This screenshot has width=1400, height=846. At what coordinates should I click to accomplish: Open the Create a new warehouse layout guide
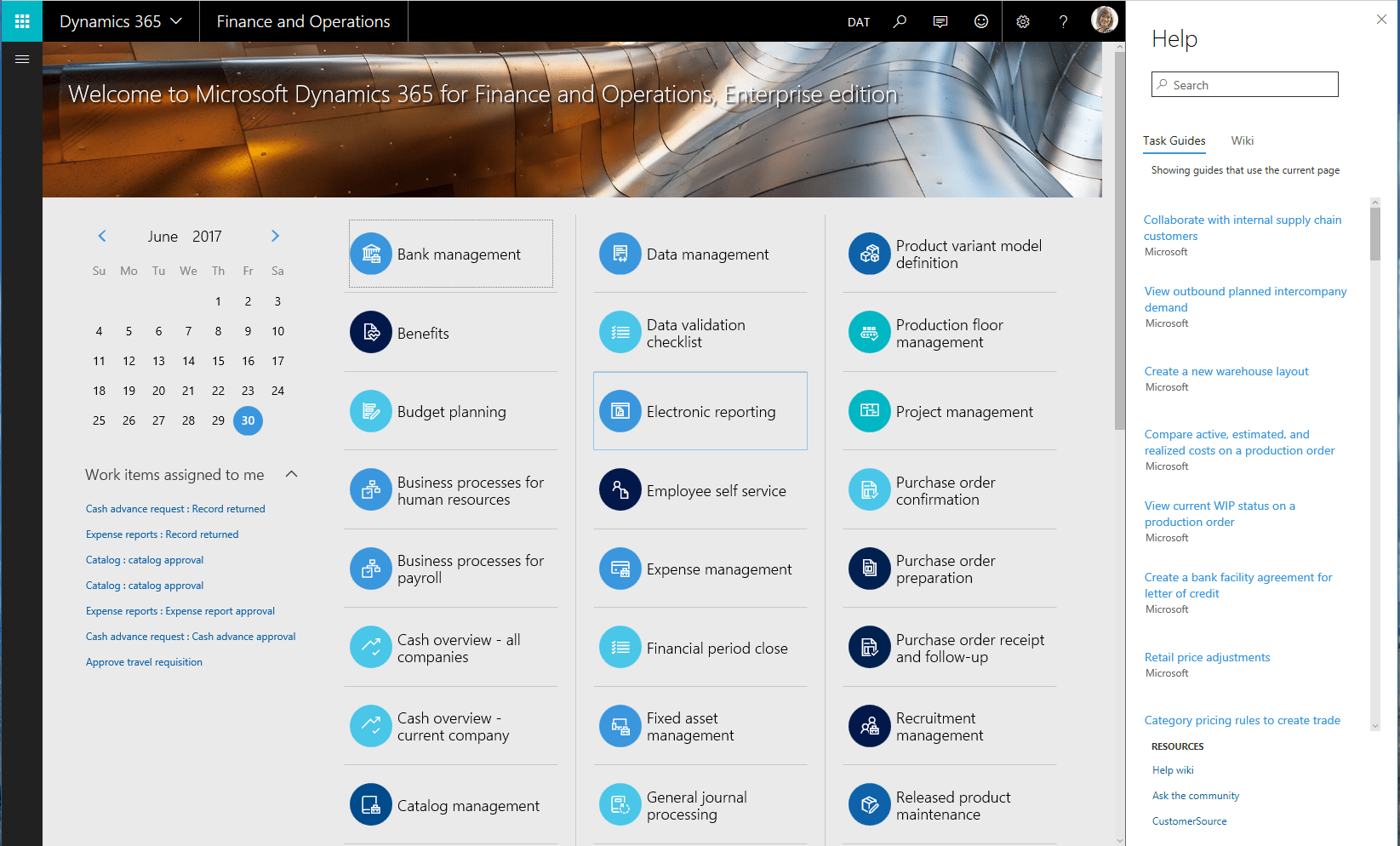[x=1226, y=371]
